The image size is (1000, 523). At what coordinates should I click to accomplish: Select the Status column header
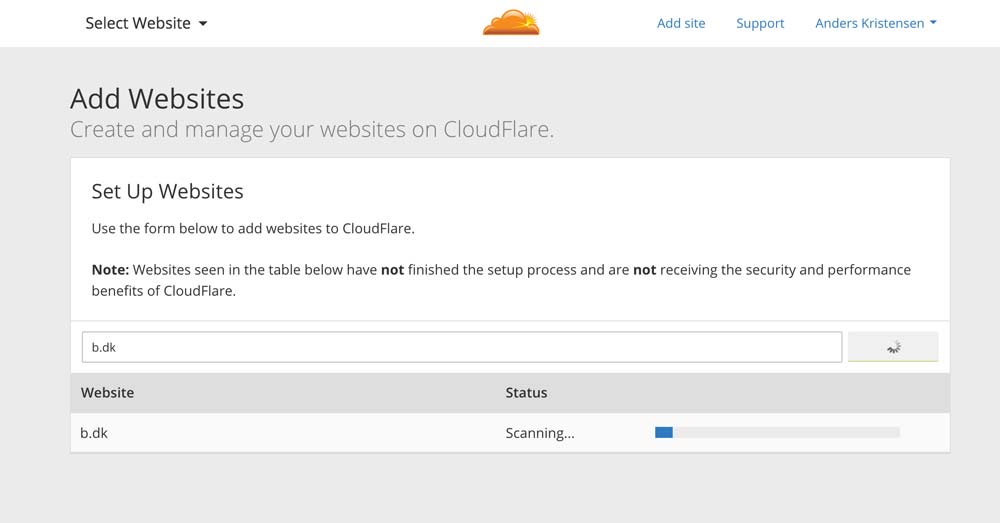526,392
